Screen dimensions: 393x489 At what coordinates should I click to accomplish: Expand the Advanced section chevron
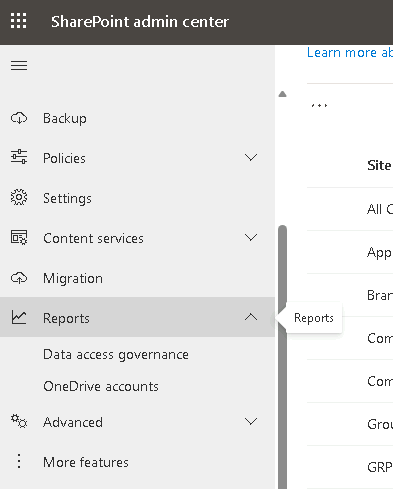tap(251, 421)
